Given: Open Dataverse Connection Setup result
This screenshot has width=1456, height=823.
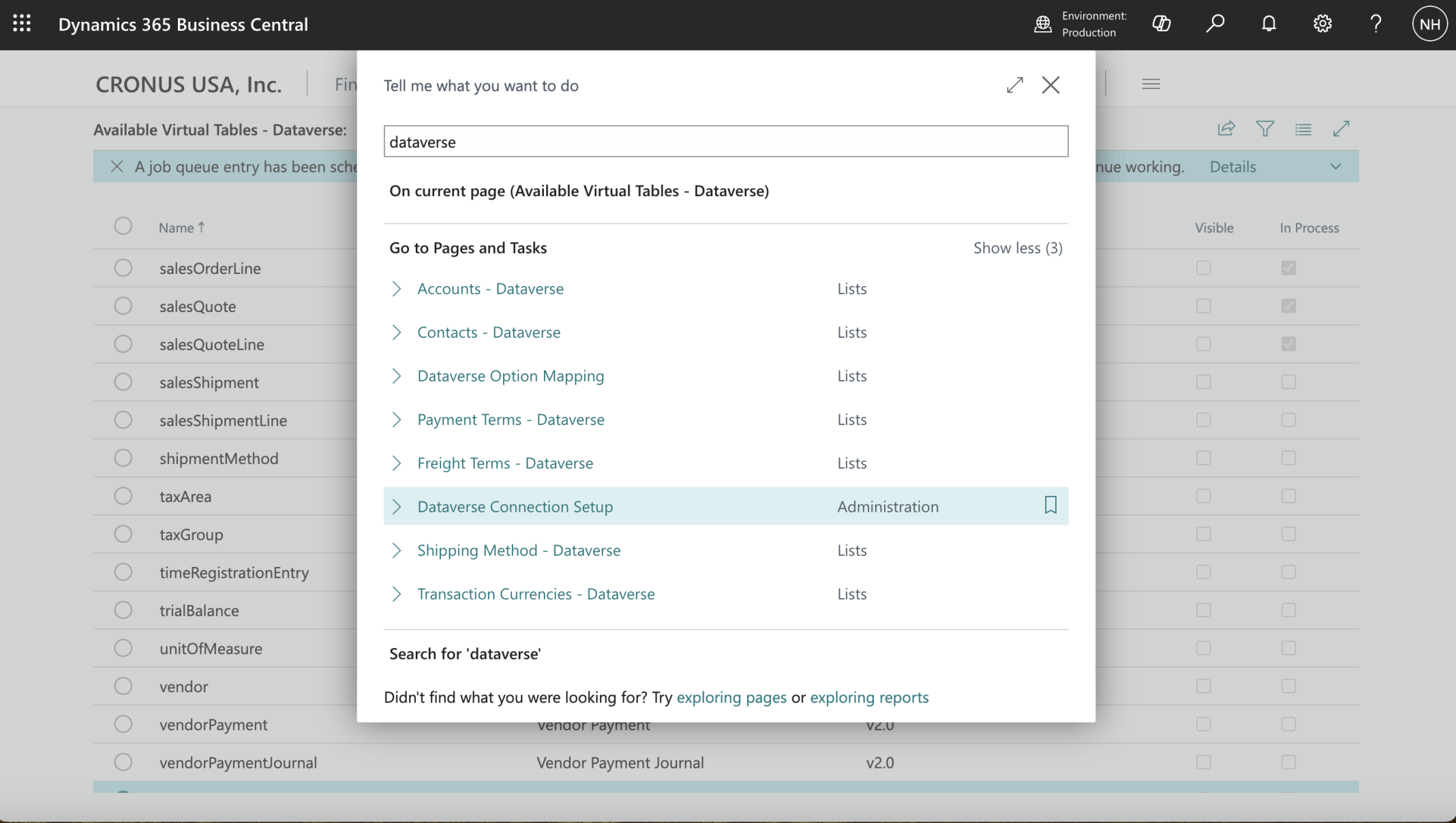Looking at the screenshot, I should coord(515,507).
